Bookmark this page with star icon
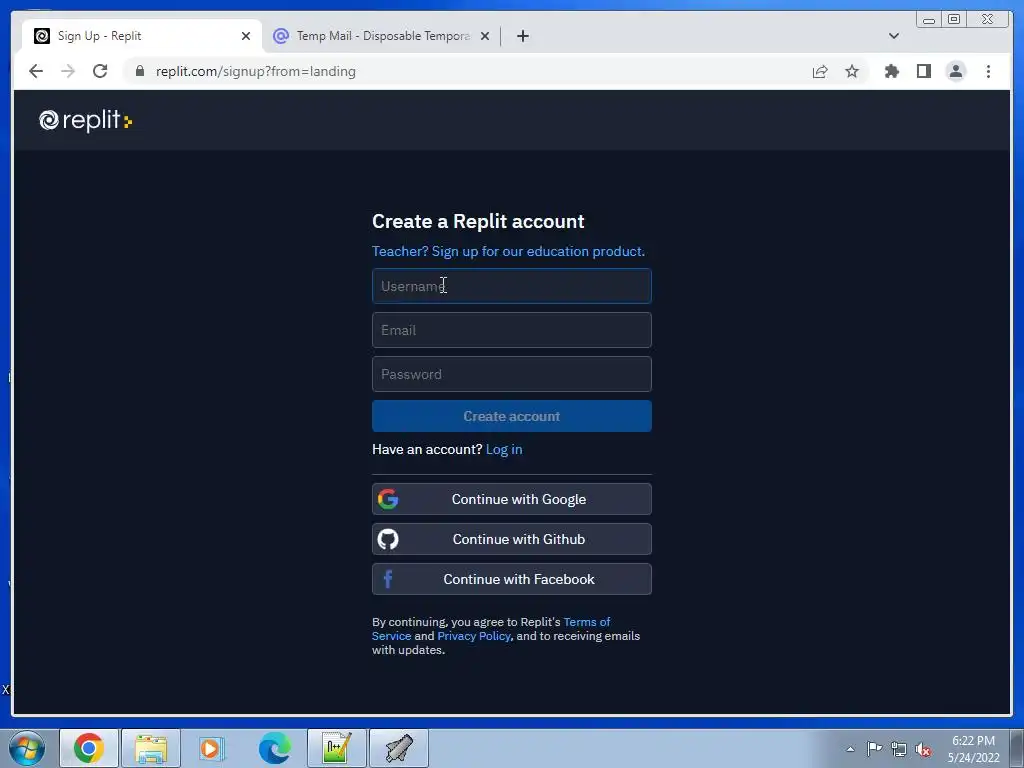1024x768 pixels. point(852,71)
